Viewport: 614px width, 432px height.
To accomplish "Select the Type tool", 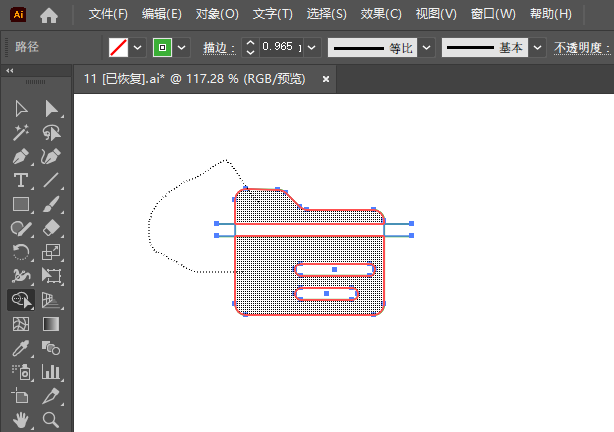I will point(21,181).
